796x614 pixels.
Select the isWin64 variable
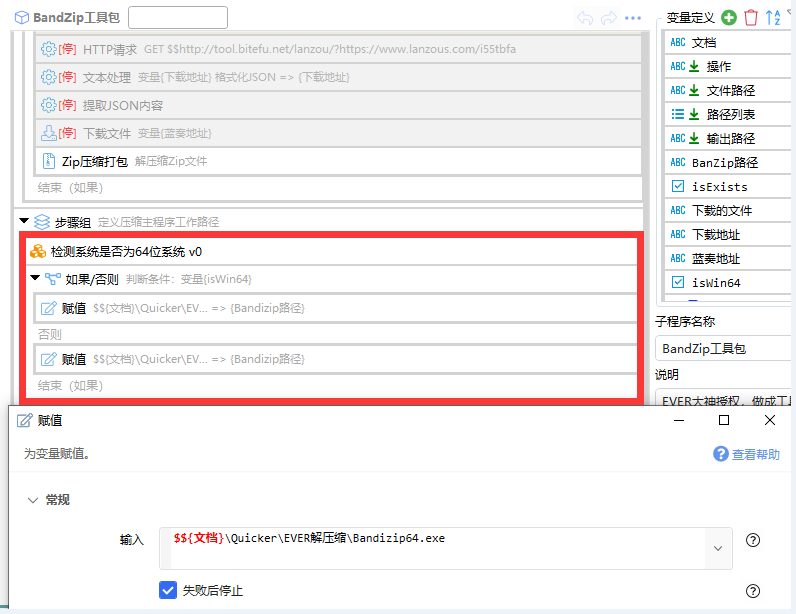[727, 282]
